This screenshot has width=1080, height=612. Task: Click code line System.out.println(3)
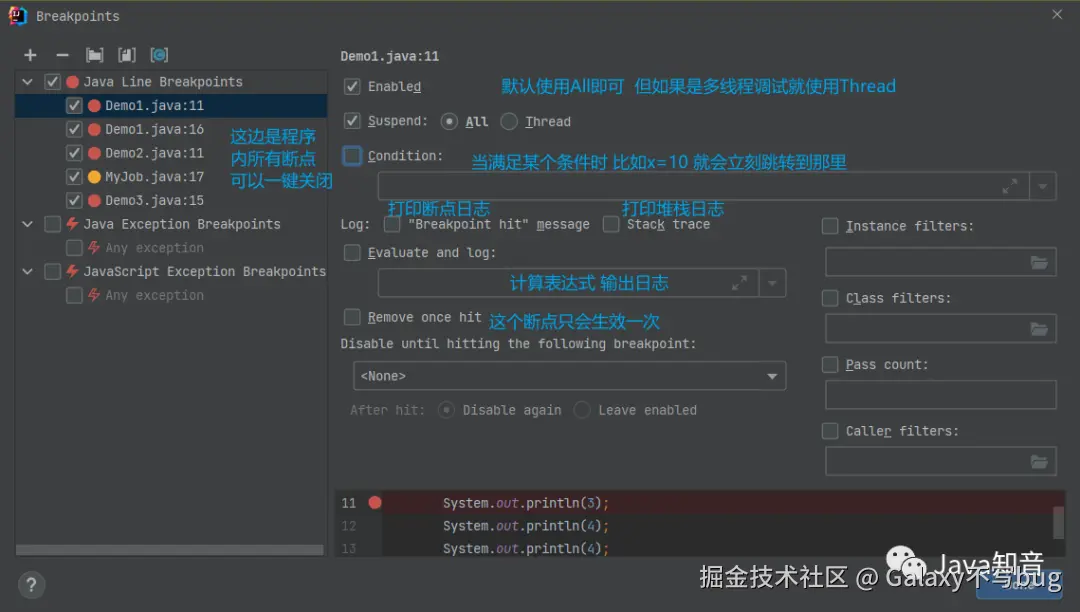tap(526, 503)
